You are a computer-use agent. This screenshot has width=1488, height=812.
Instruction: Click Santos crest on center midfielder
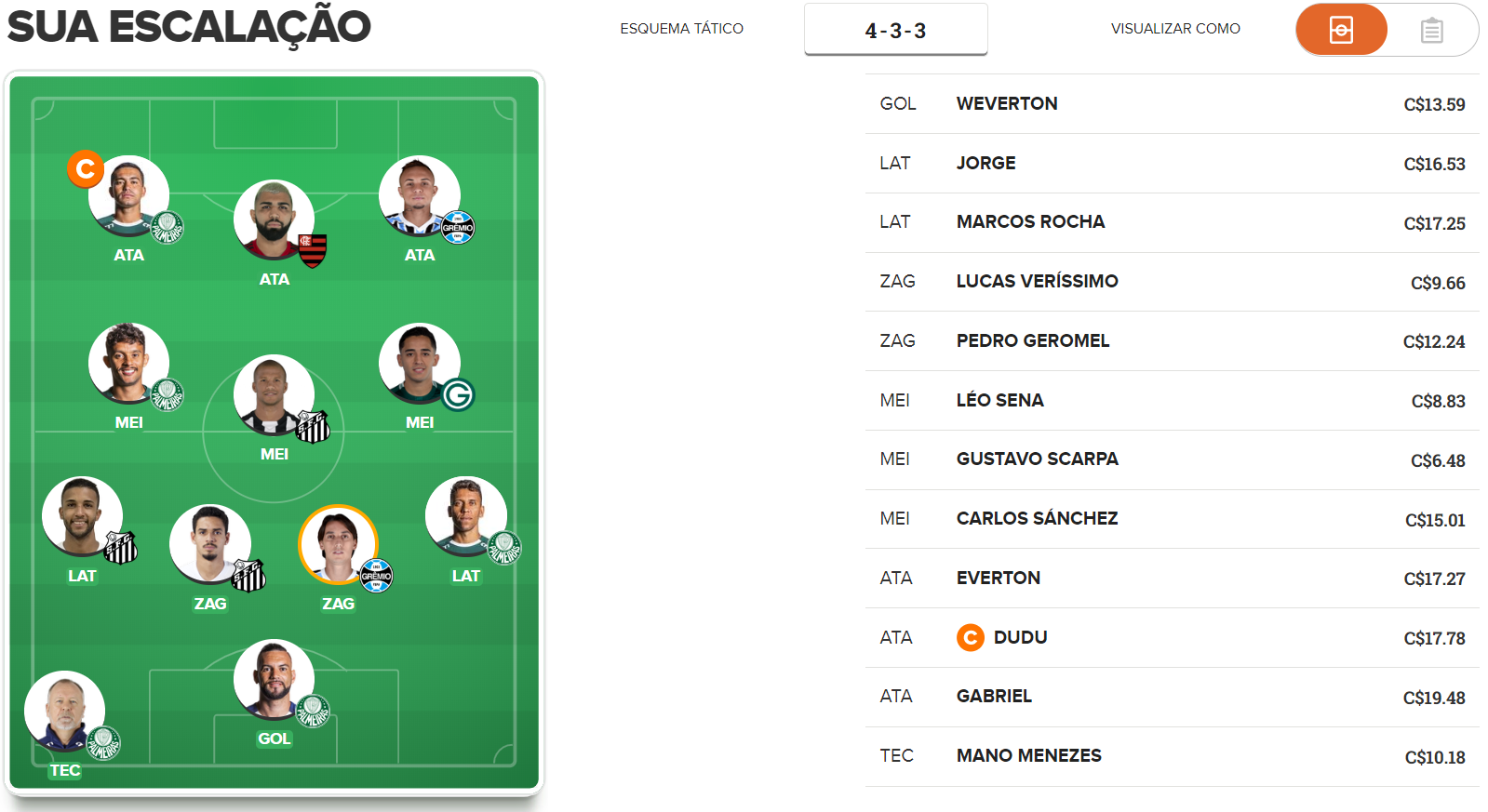(x=313, y=426)
